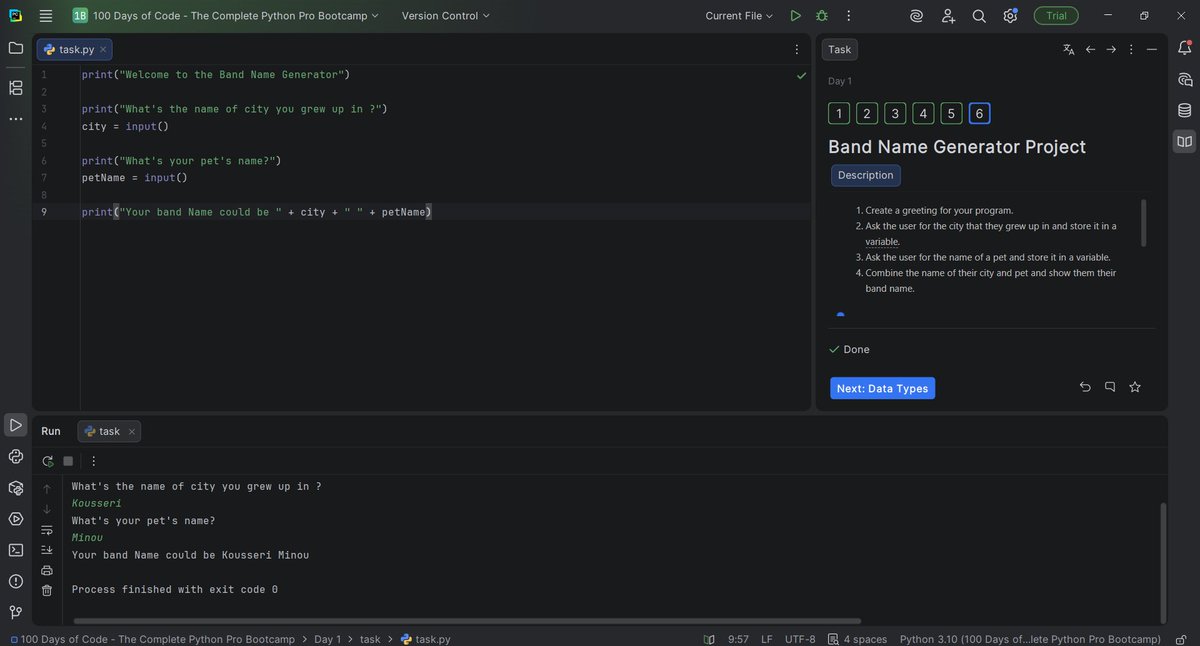Open the Python Packages tool window icon
The height and width of the screenshot is (646, 1200).
click(16, 488)
